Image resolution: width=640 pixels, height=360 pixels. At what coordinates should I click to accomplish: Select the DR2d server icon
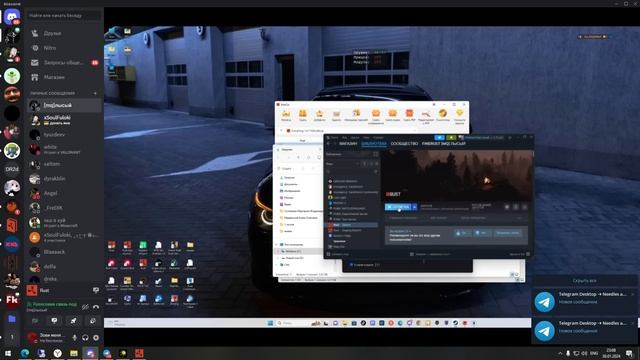pos(12,169)
